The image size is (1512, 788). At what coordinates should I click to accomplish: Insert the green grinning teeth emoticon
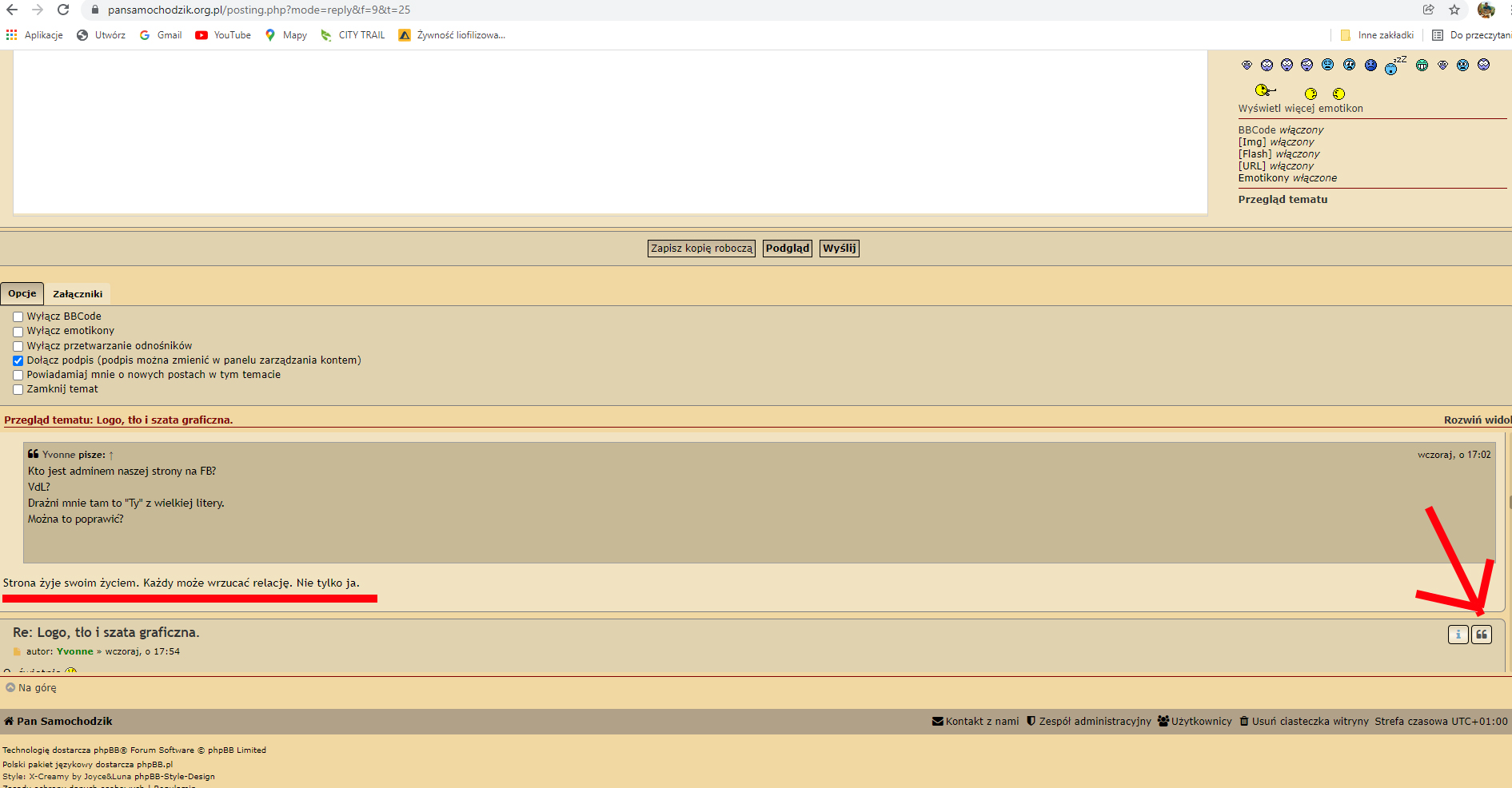coord(1422,66)
